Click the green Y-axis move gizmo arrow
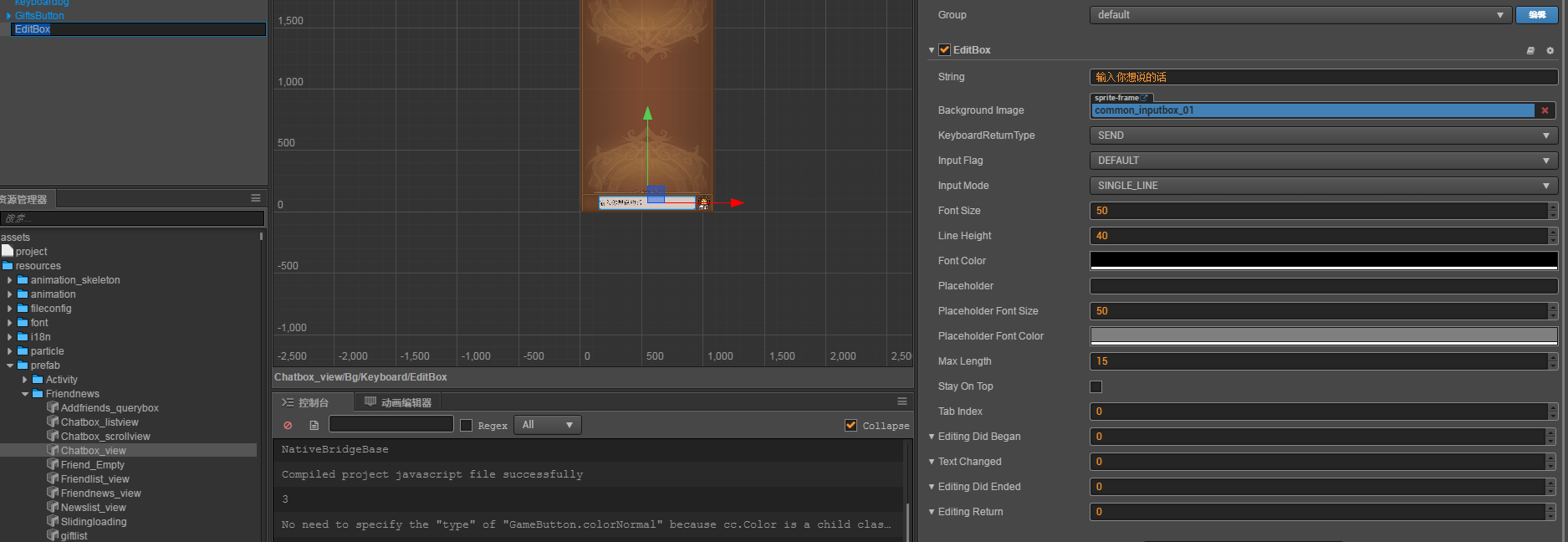 (x=647, y=113)
